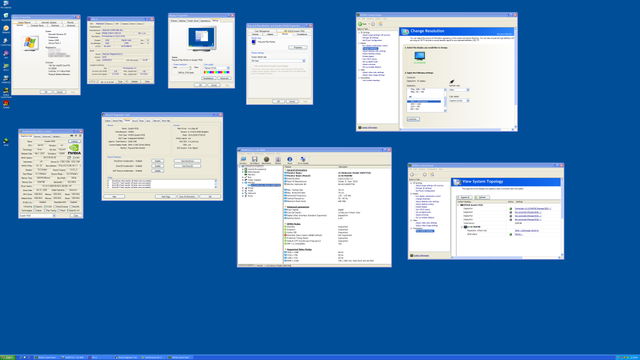
Task: Click globe toolbar icon in AIDA64 window
Action: tap(267, 159)
